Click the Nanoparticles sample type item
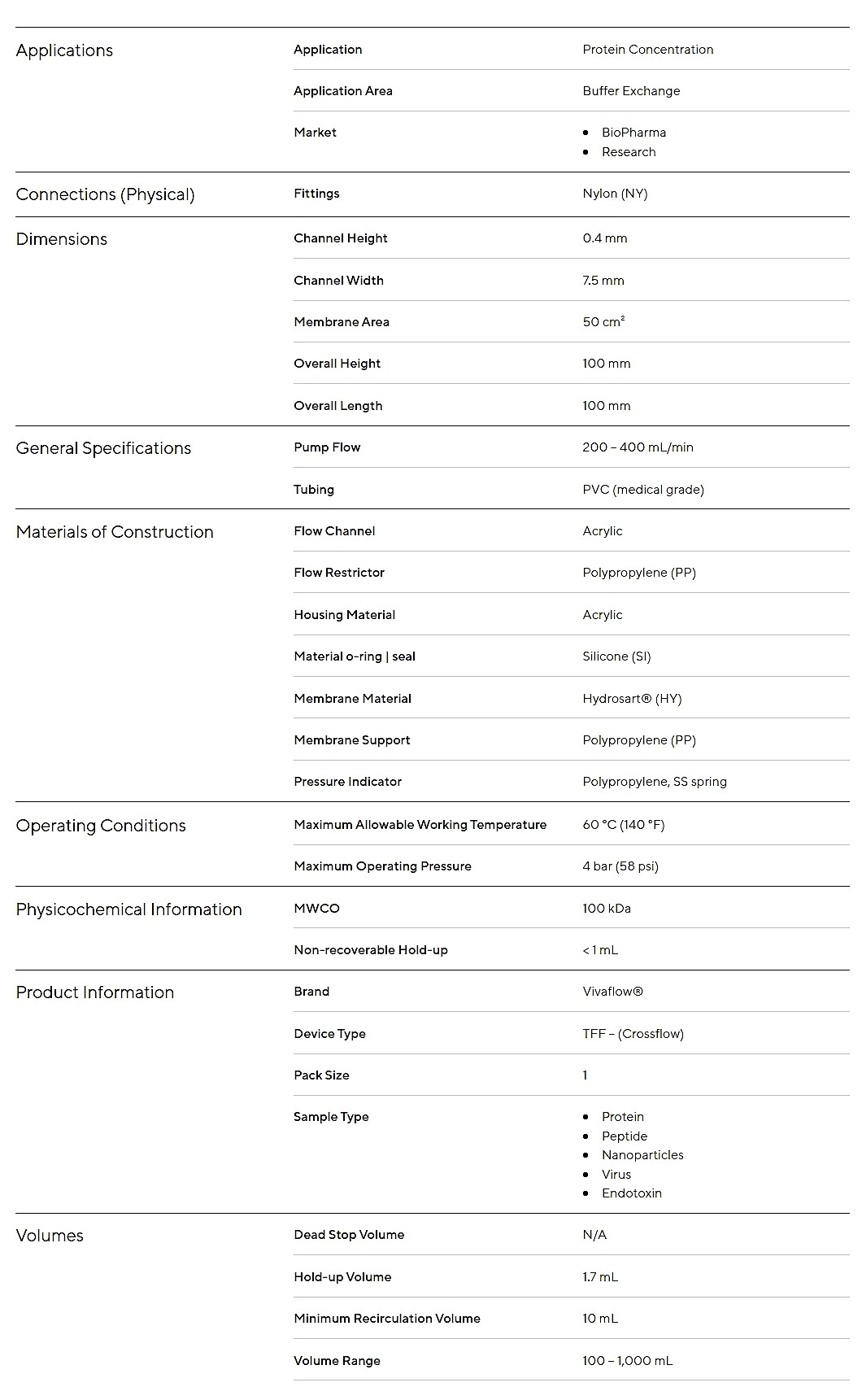This screenshot has width=862, height=1400. point(642,1155)
